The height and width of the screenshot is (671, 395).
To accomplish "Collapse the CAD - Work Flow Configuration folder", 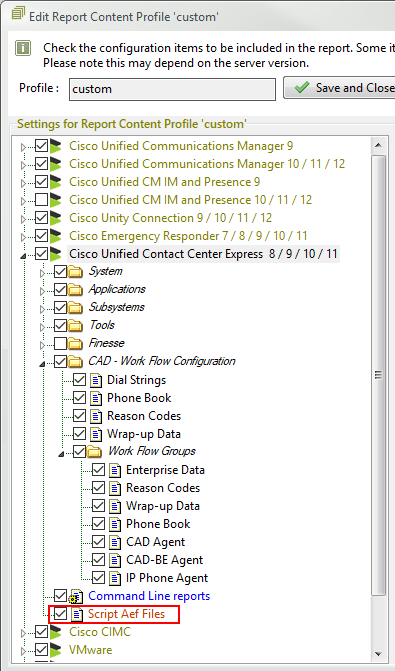I will (42, 364).
